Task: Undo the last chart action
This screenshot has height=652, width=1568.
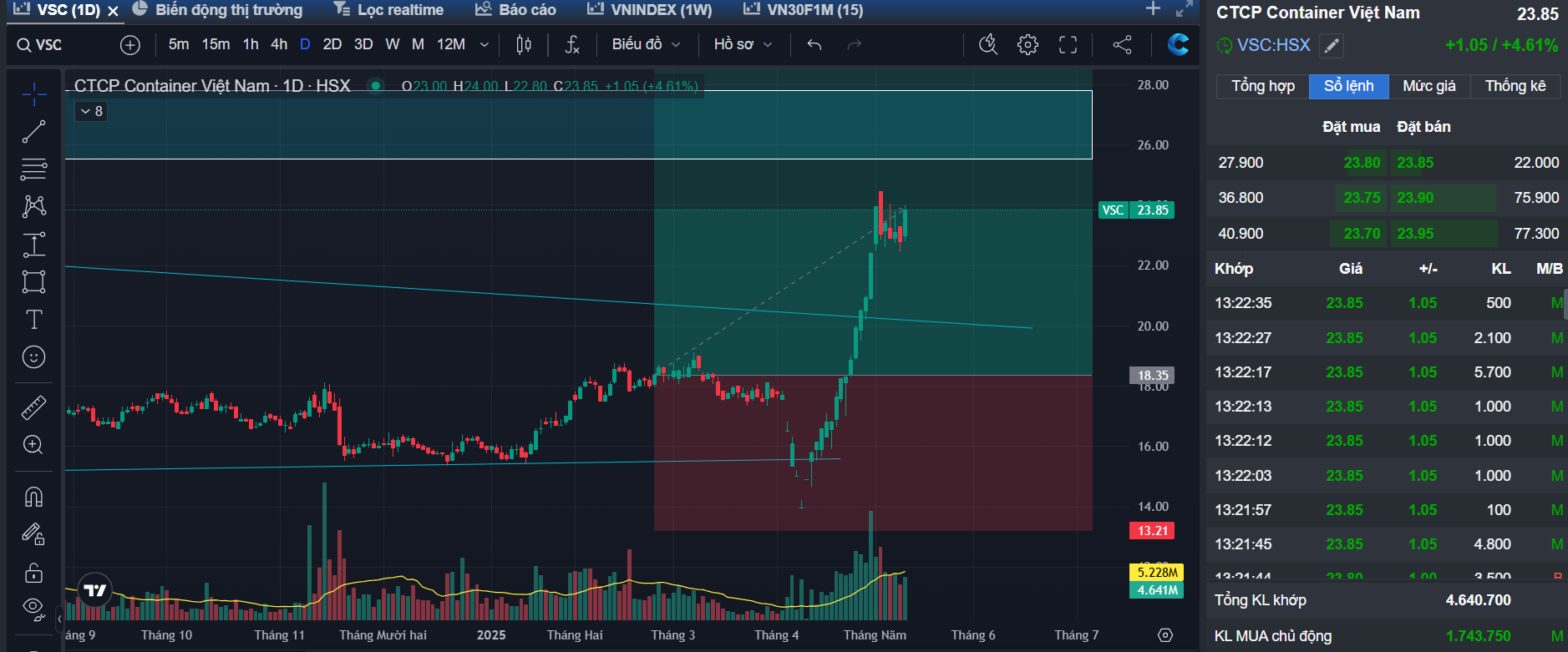Action: pos(814,45)
